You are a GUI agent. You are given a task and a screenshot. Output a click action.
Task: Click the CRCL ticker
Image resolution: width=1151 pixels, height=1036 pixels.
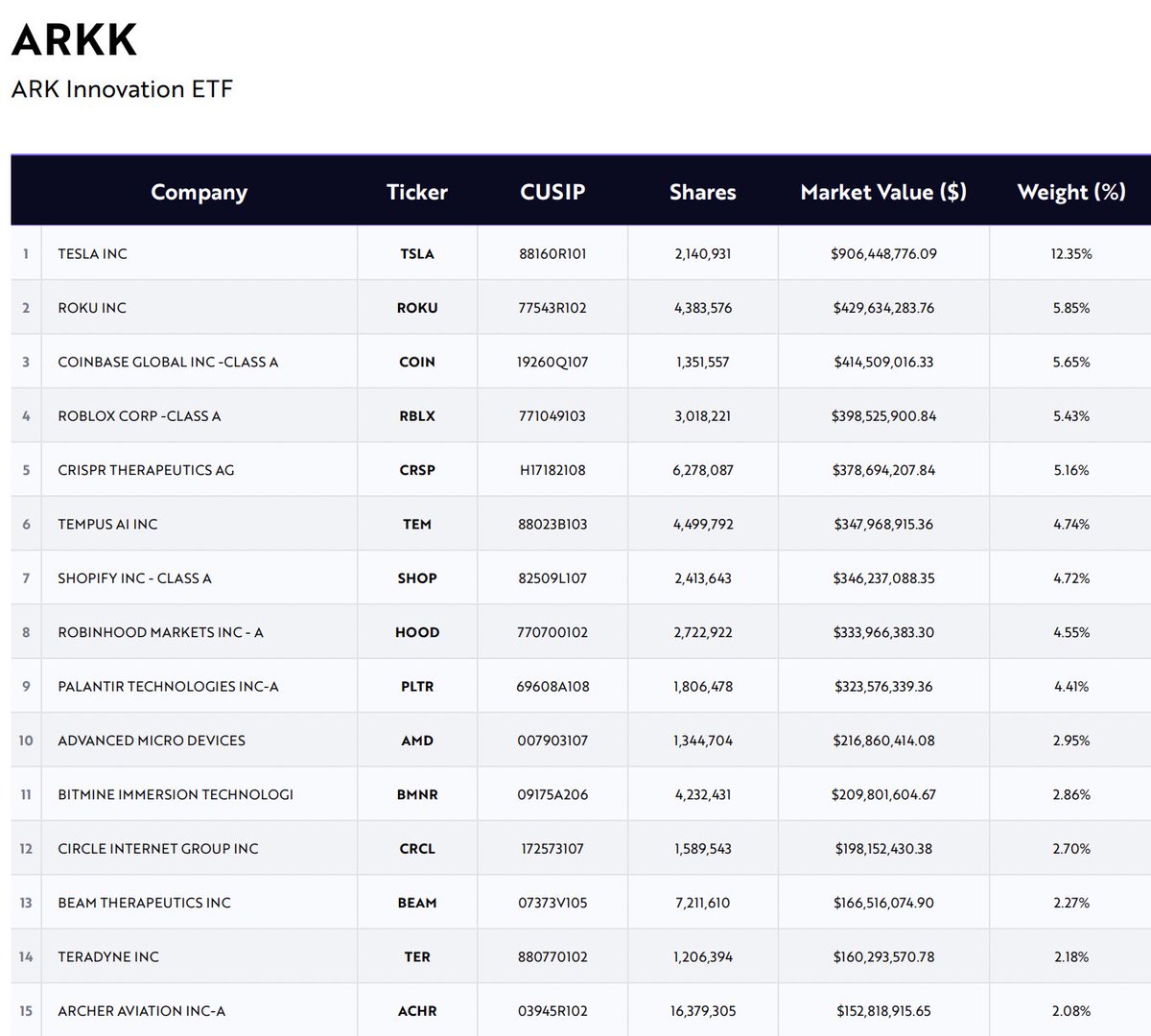(417, 848)
